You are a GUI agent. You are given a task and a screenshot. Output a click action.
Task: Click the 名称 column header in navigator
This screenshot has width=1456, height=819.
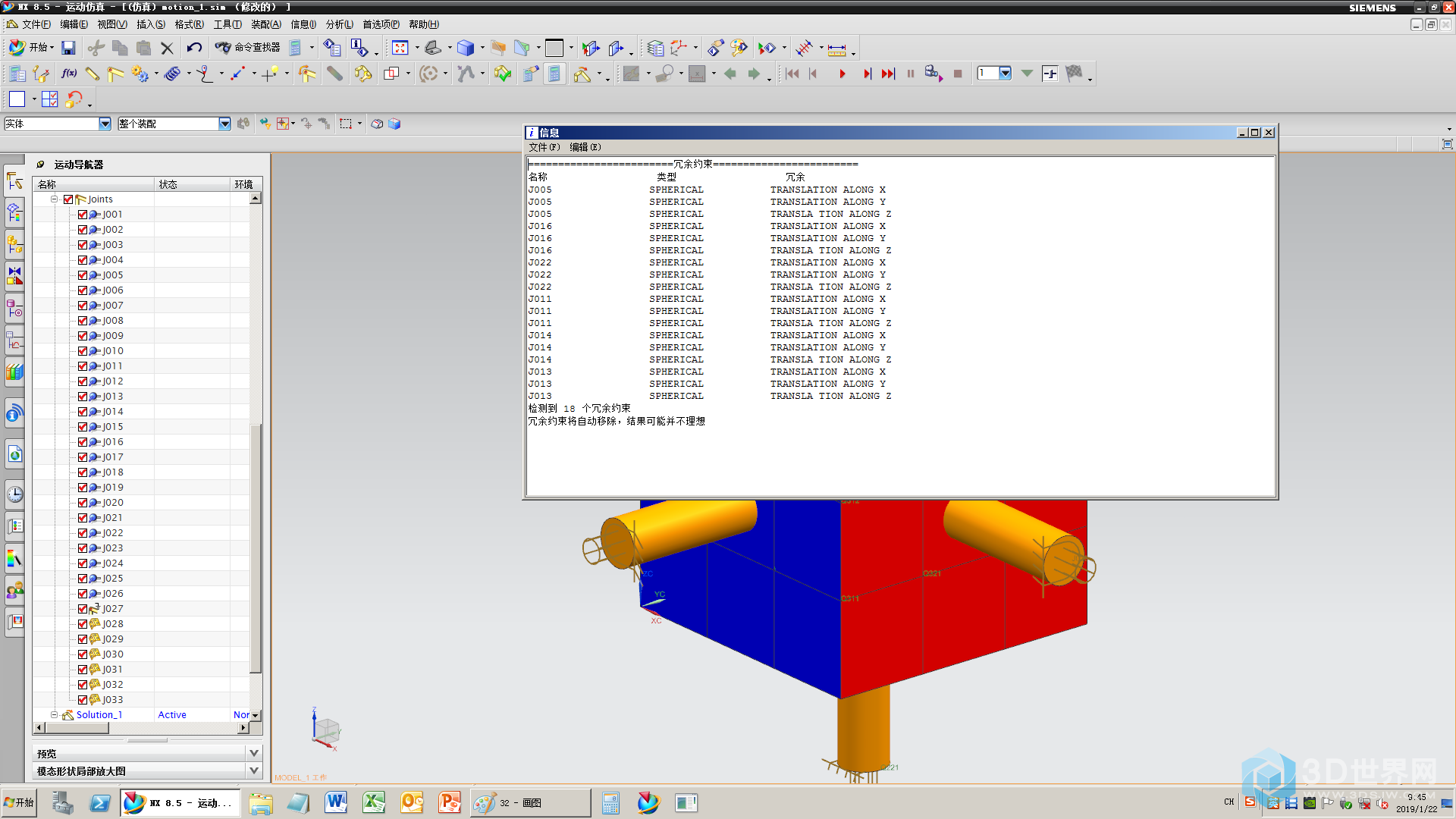click(x=94, y=184)
